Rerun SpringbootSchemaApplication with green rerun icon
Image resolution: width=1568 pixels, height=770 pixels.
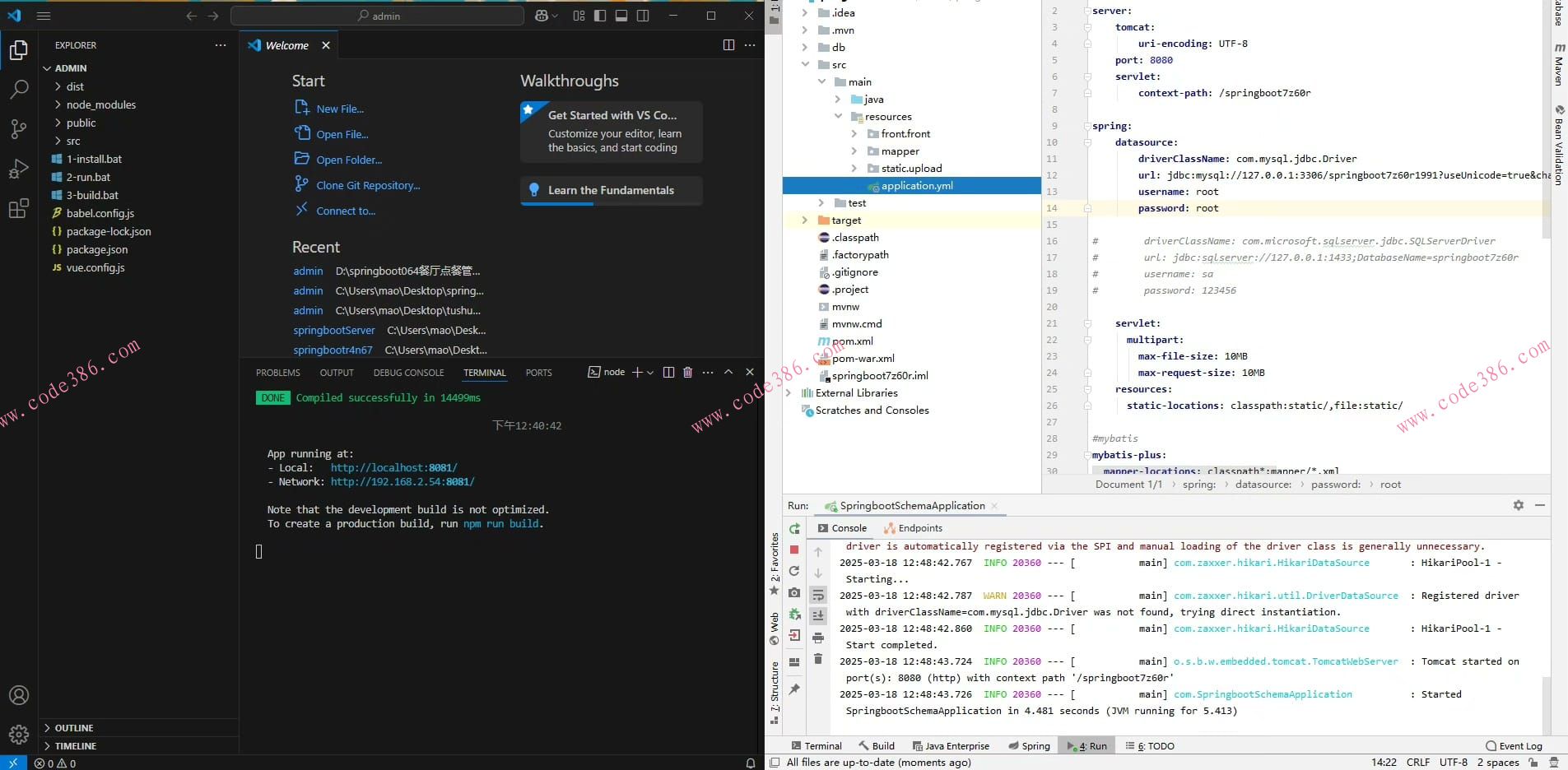click(794, 529)
